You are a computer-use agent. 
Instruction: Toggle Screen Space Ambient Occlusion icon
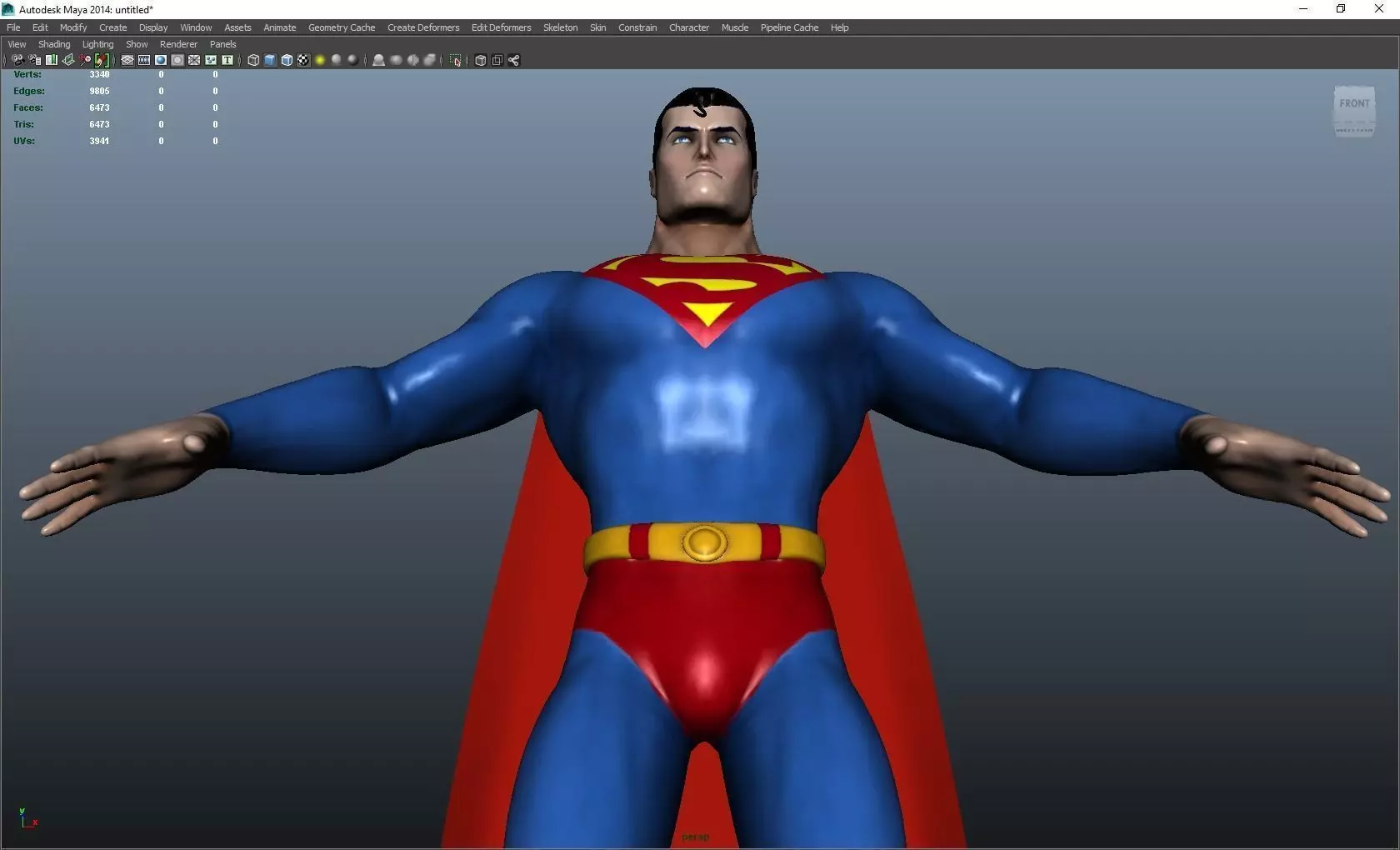(378, 60)
